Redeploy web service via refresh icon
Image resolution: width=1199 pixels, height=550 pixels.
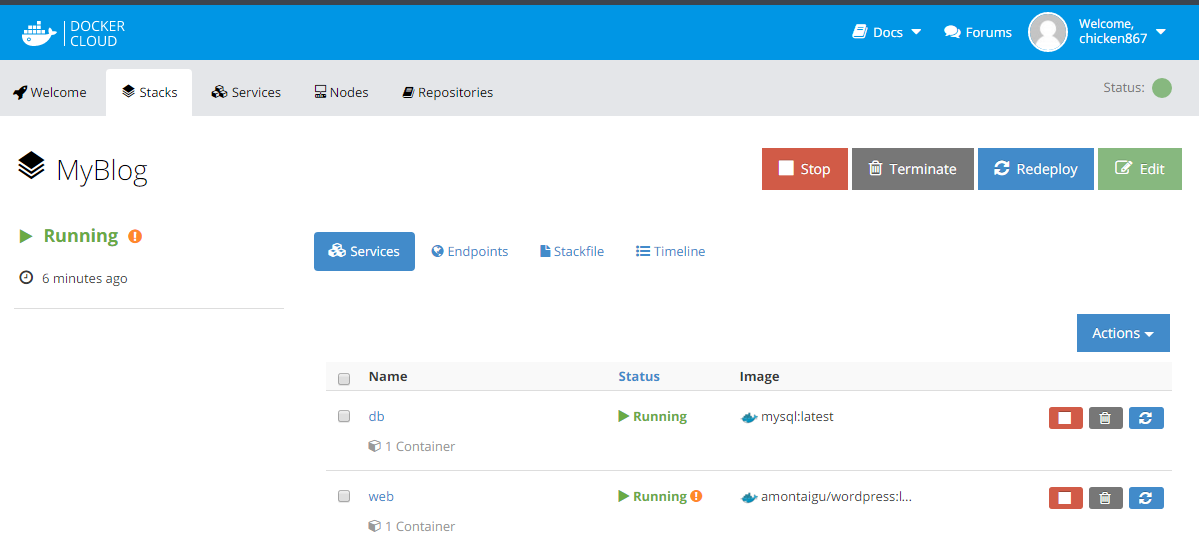pos(1146,498)
